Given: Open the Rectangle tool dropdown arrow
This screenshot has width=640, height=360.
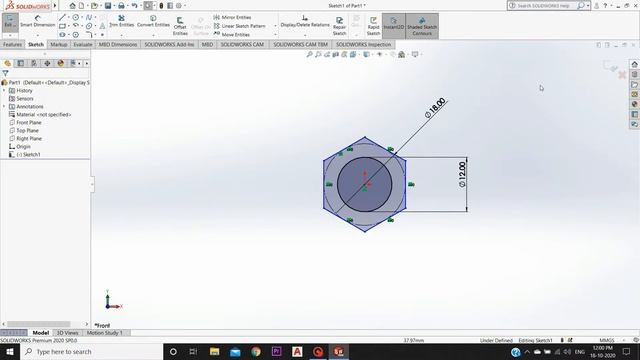Looking at the screenshot, I should (69, 26).
